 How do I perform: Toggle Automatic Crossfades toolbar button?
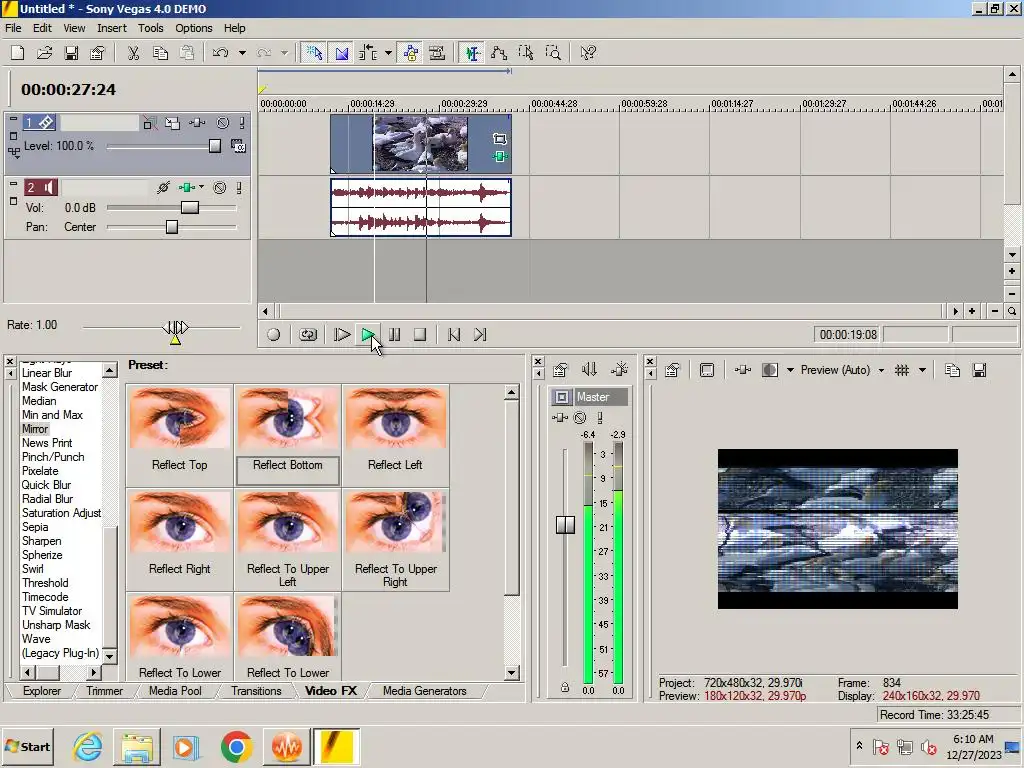[x=342, y=53]
